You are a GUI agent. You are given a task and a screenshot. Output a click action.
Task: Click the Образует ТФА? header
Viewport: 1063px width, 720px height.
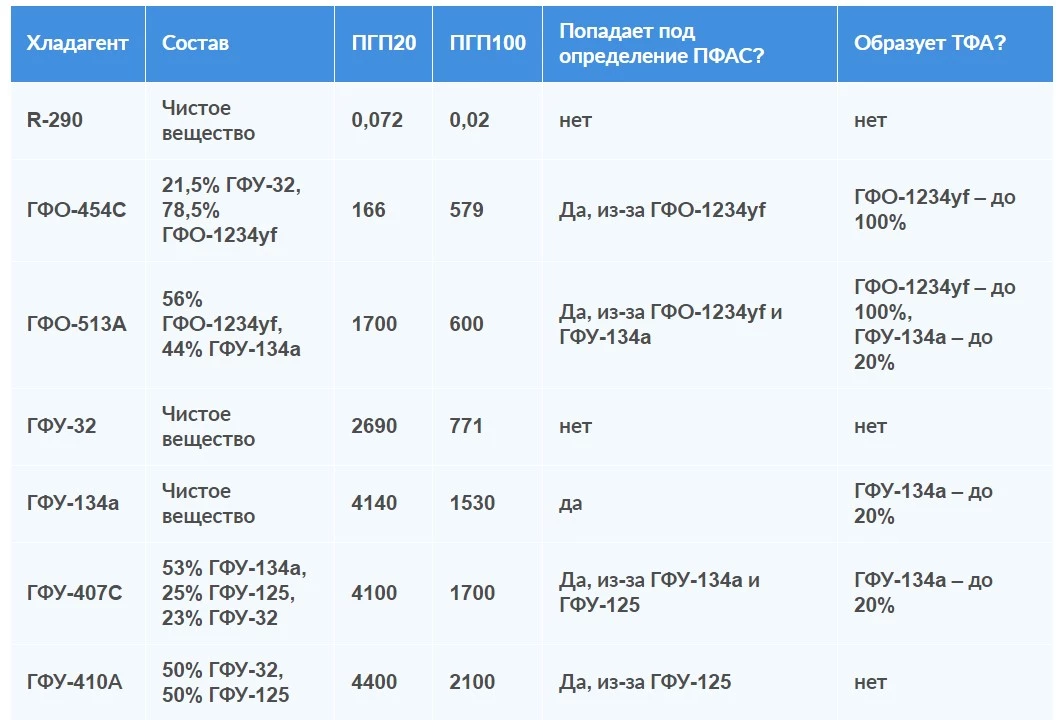[x=929, y=43]
